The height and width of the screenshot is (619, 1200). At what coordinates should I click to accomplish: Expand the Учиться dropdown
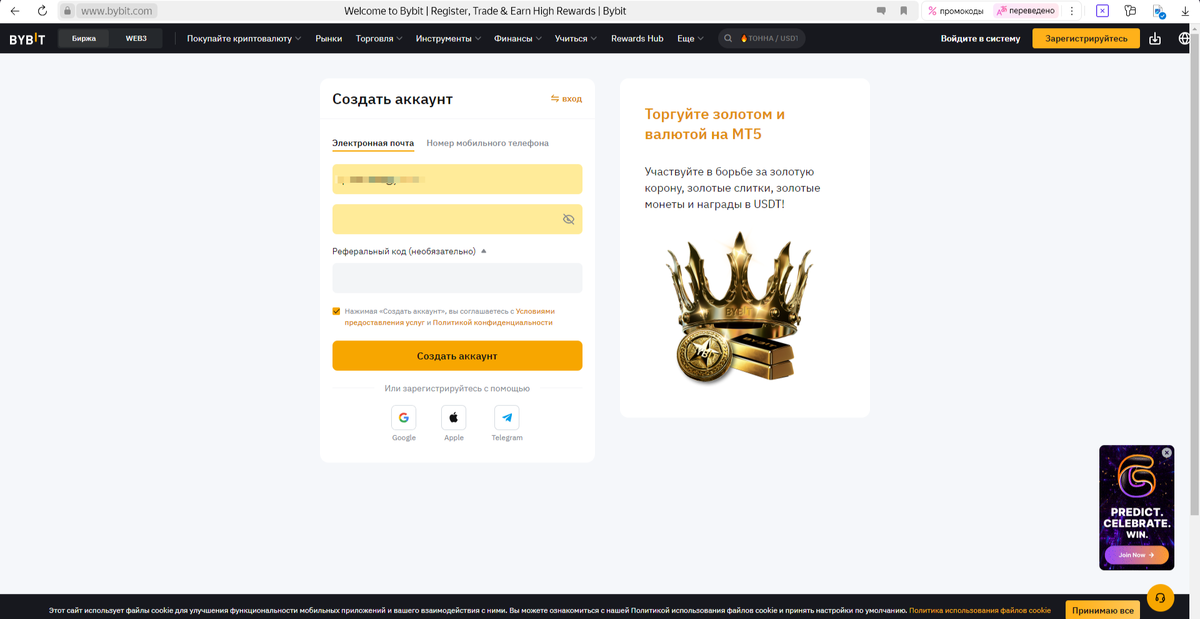point(575,39)
